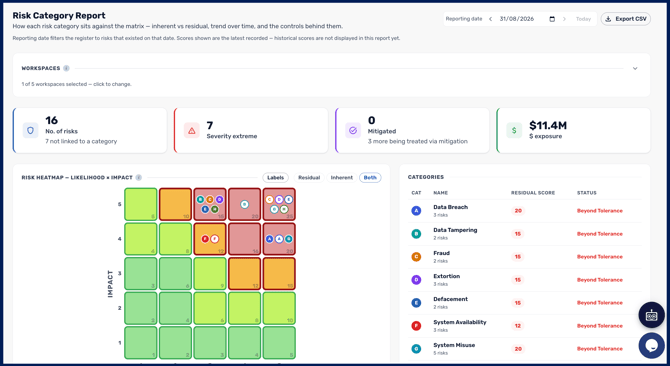Open the Data Tampering category row
The height and width of the screenshot is (366, 670).
[525, 234]
